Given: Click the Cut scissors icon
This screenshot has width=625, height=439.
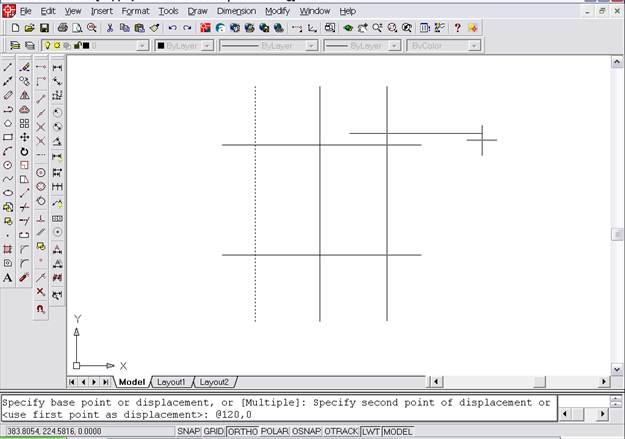Looking at the screenshot, I should click(x=110, y=28).
